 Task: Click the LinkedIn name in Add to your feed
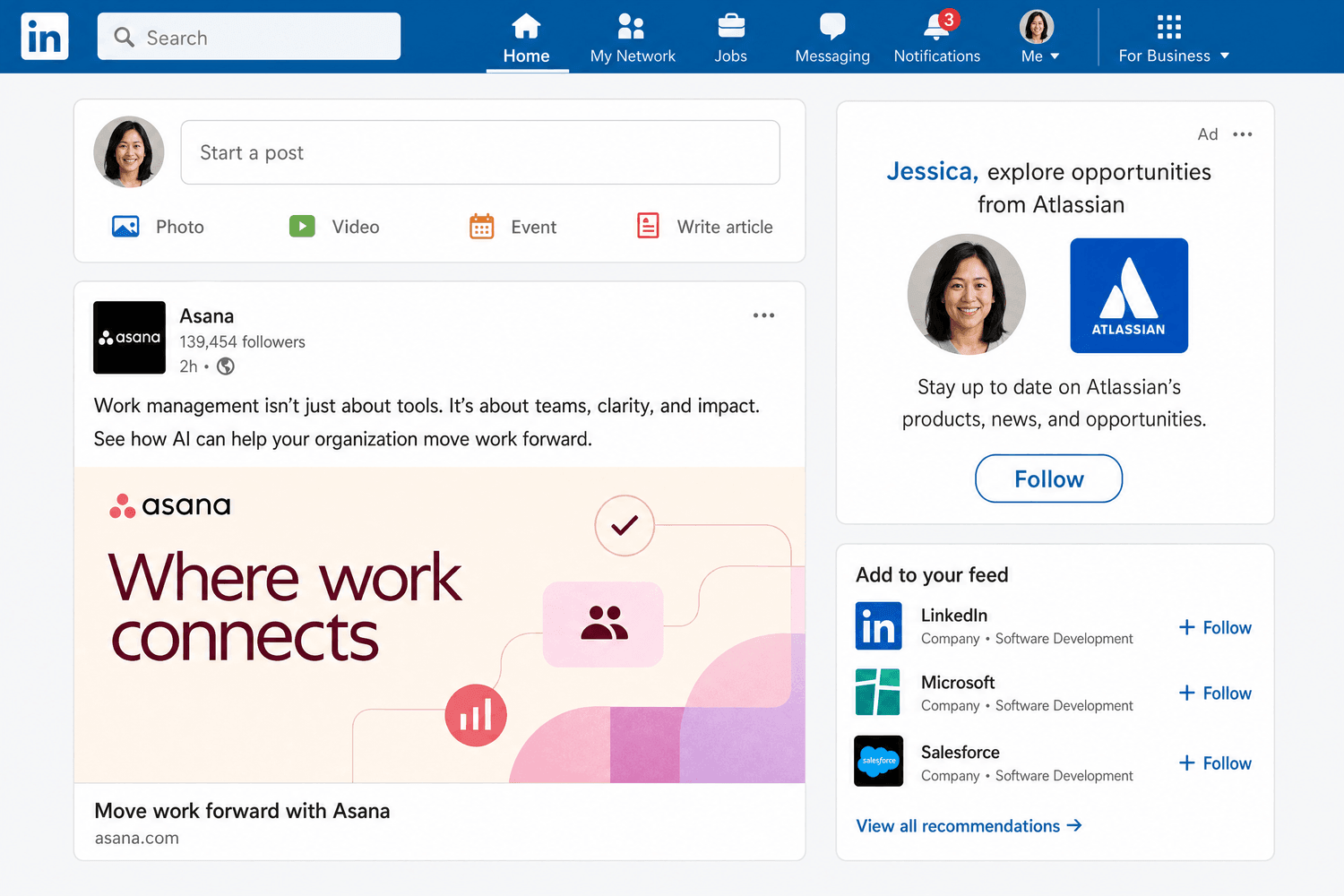pyautogui.click(x=954, y=616)
